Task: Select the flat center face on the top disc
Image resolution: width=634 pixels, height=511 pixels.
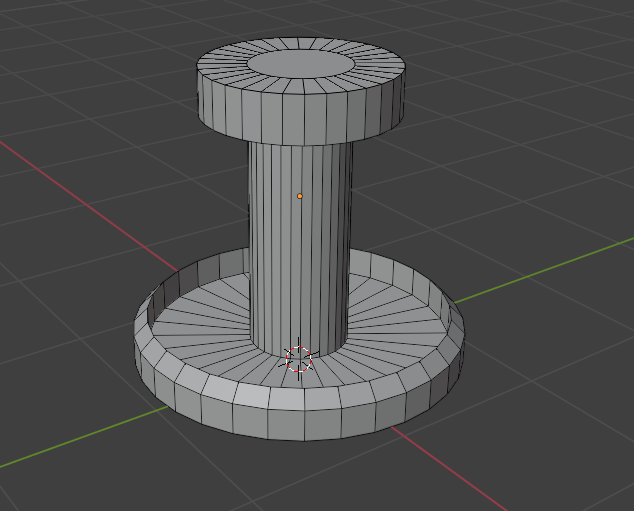Action: pos(299,65)
